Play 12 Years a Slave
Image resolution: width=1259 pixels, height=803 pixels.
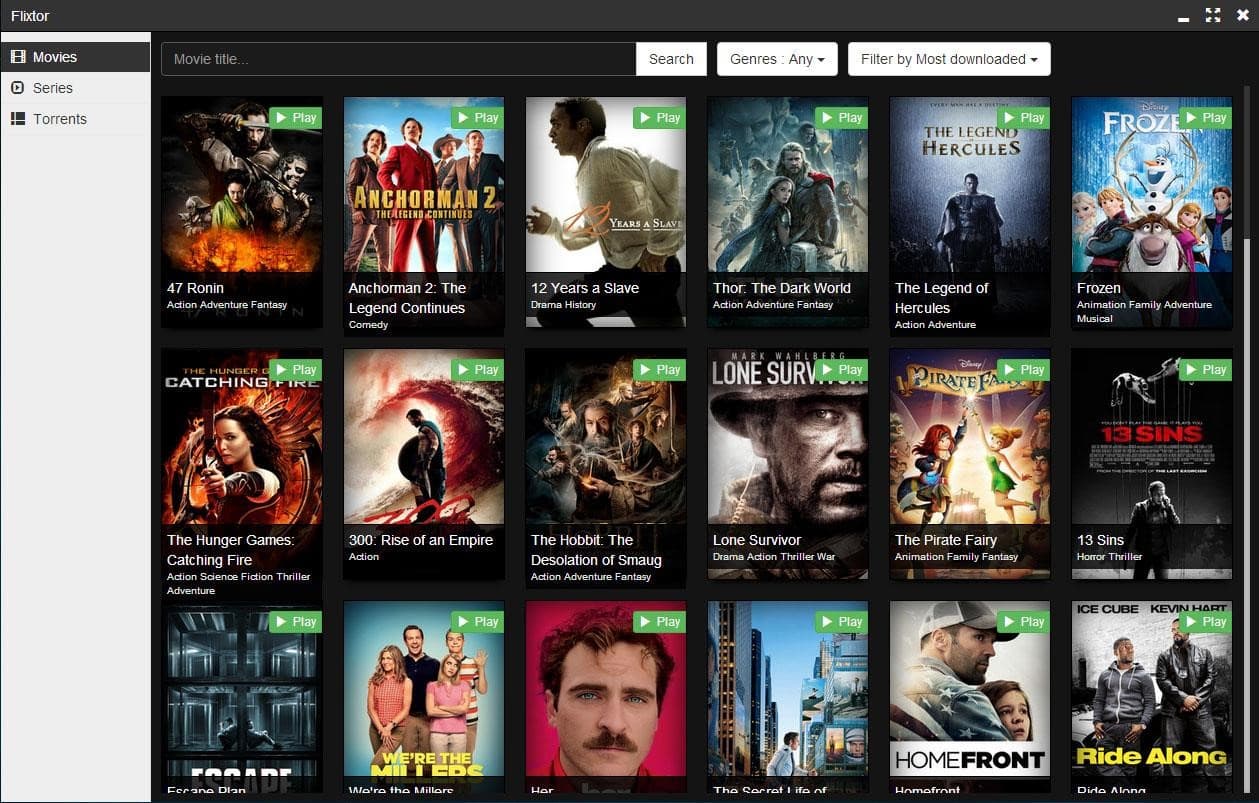660,117
